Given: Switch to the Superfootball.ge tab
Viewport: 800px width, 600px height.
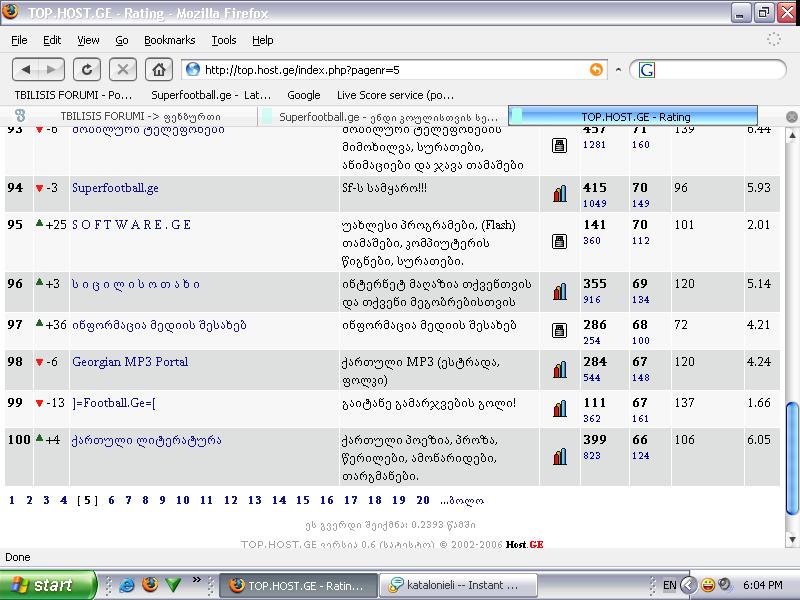Looking at the screenshot, I should (383, 117).
